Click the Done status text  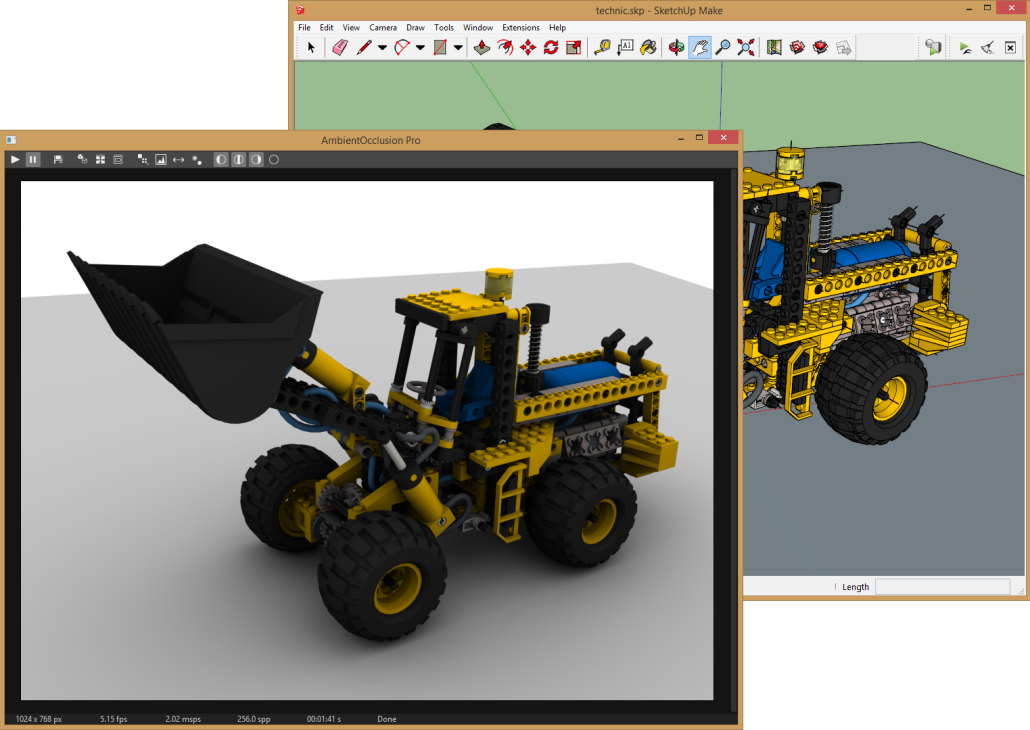pyautogui.click(x=387, y=719)
